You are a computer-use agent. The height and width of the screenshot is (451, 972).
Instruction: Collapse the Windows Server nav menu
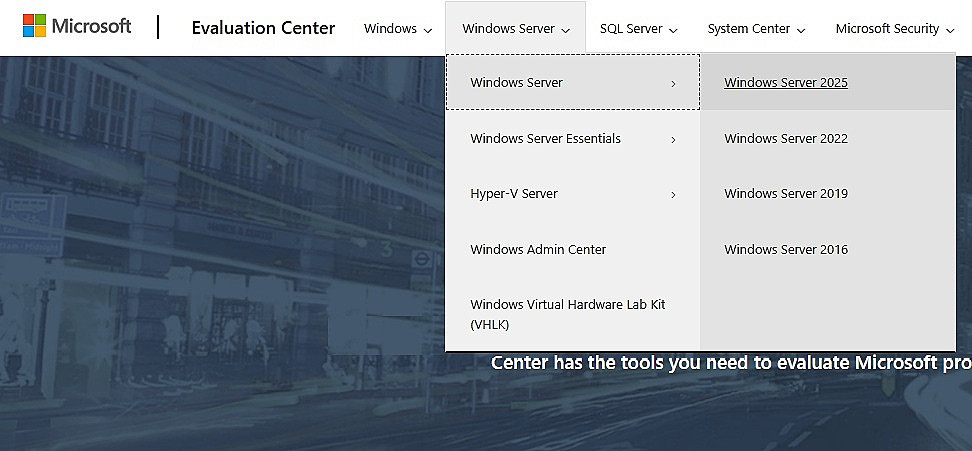pyautogui.click(x=515, y=28)
